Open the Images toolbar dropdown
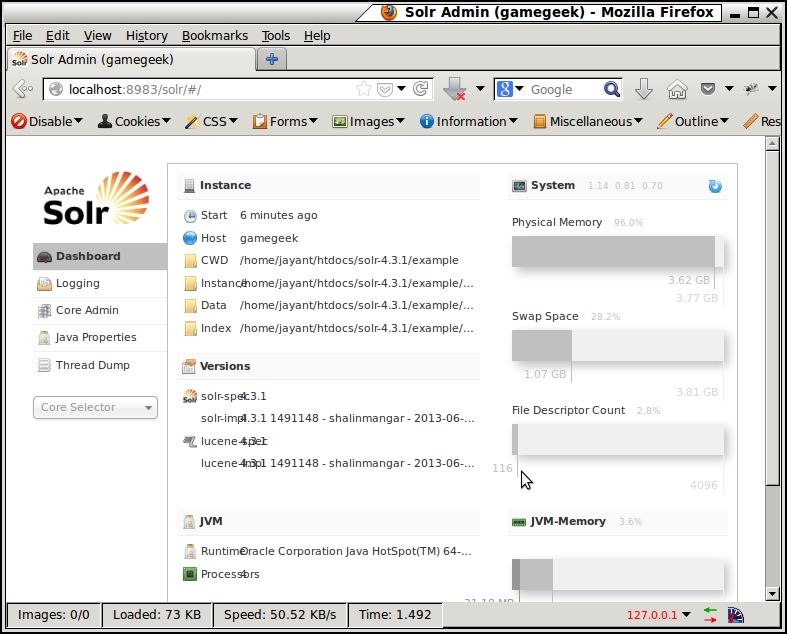Screen dimensions: 787x634 pyautogui.click(x=368, y=121)
